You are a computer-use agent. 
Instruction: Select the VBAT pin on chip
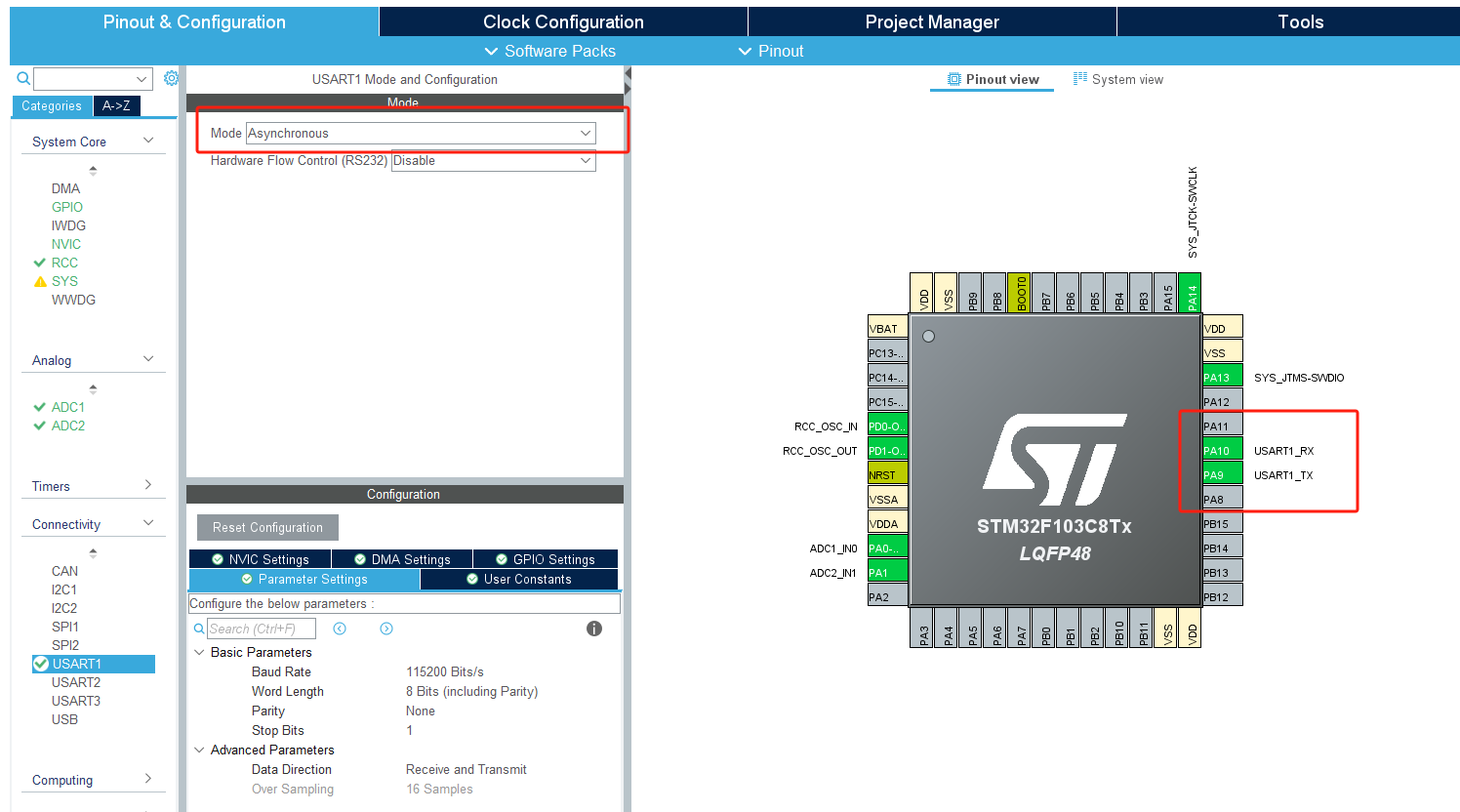(888, 328)
